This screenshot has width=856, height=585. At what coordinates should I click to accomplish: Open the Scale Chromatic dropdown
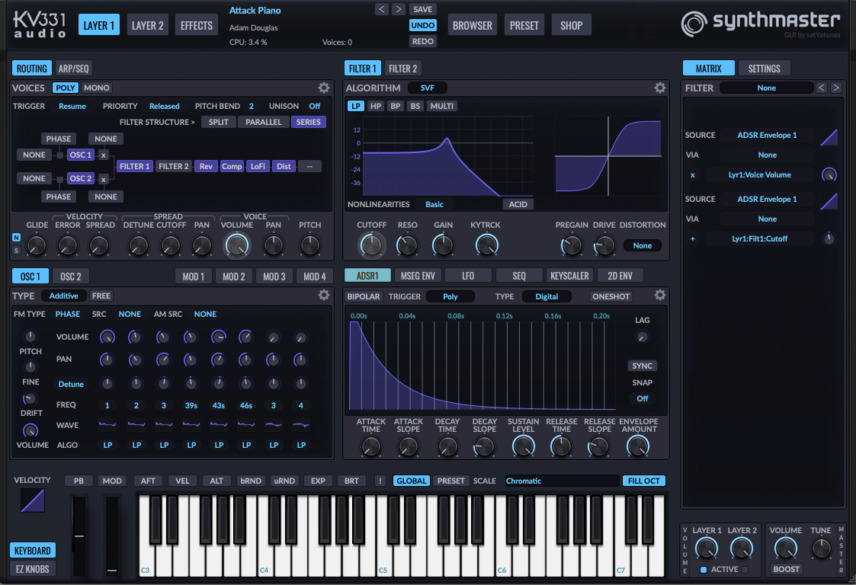[562, 481]
